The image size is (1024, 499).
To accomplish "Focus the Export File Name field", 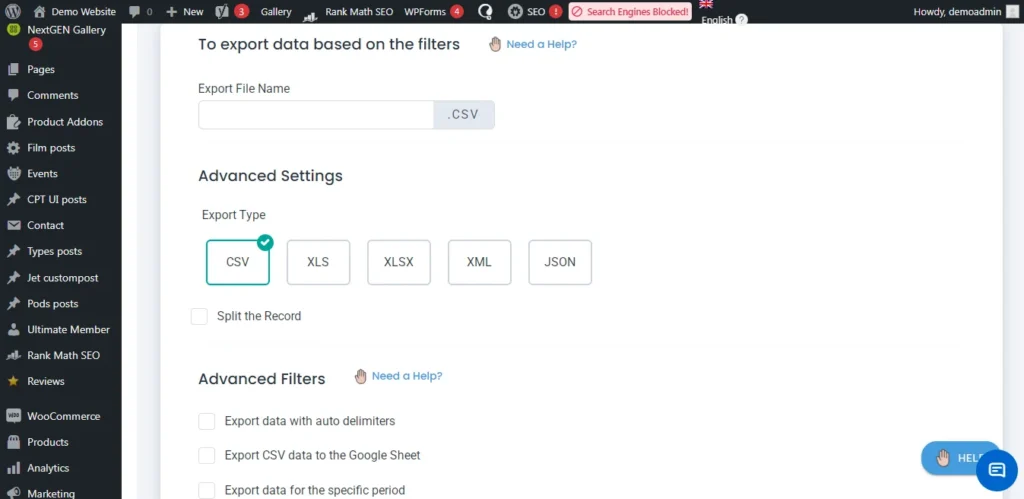I will [x=315, y=114].
